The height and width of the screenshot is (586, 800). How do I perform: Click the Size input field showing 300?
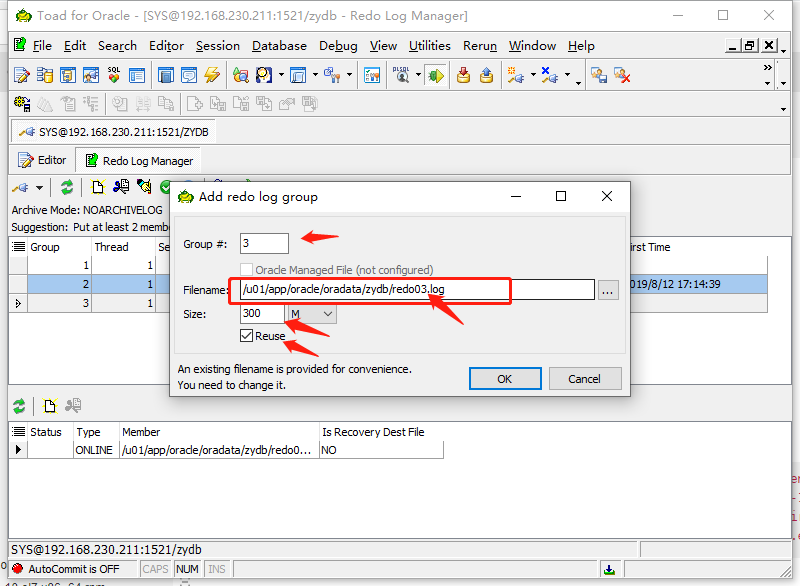(x=262, y=314)
